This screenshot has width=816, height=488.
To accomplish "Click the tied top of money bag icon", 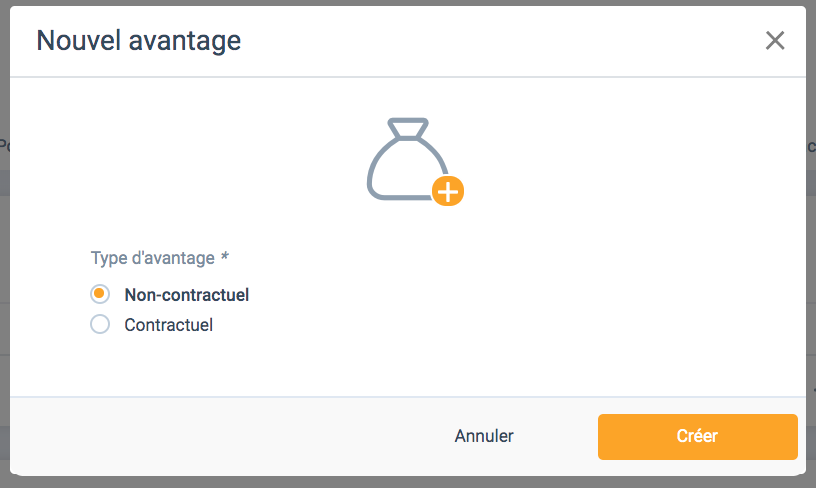I will [x=408, y=128].
